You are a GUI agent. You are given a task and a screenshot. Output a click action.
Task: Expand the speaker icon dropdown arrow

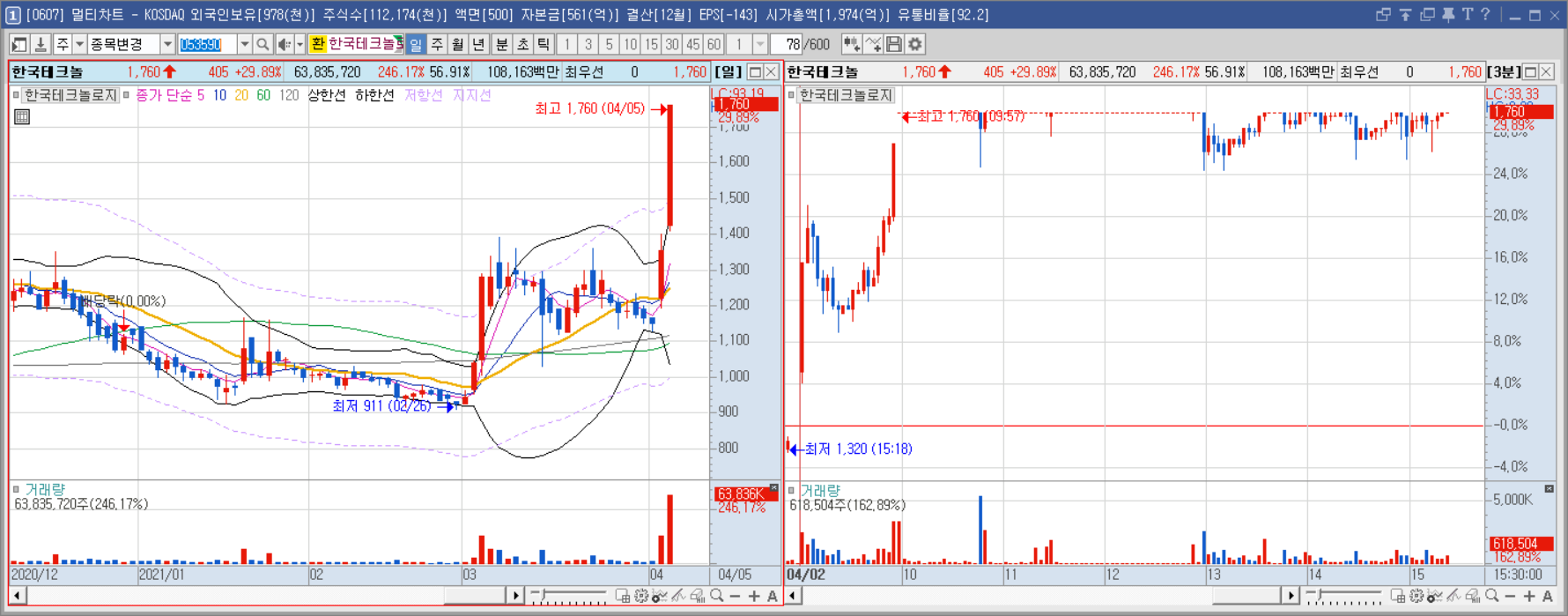[x=300, y=44]
